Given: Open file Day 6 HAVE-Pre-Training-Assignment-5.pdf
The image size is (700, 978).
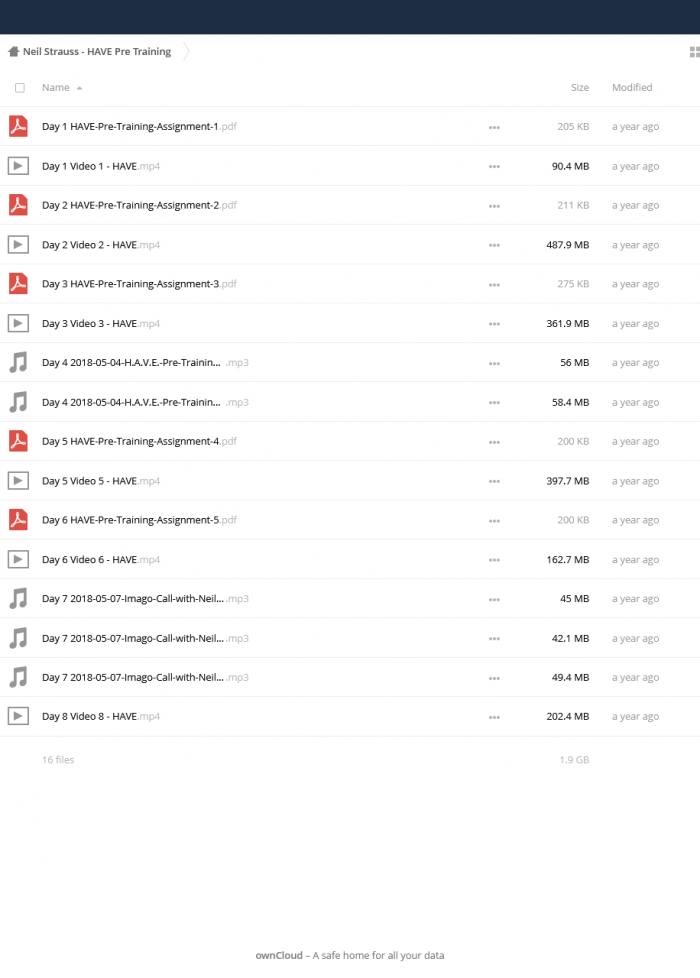Looking at the screenshot, I should (x=139, y=520).
